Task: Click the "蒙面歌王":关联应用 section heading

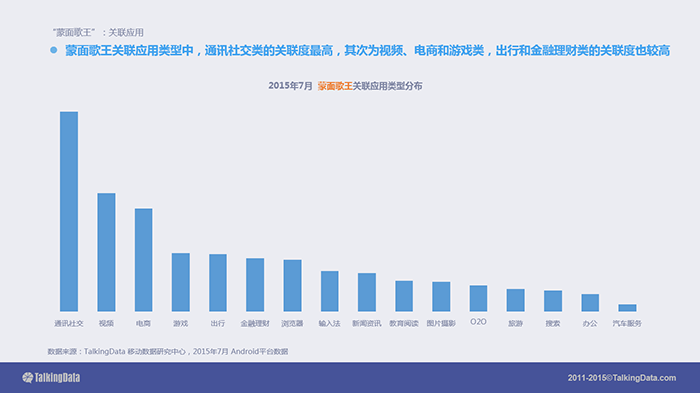Action: point(98,33)
